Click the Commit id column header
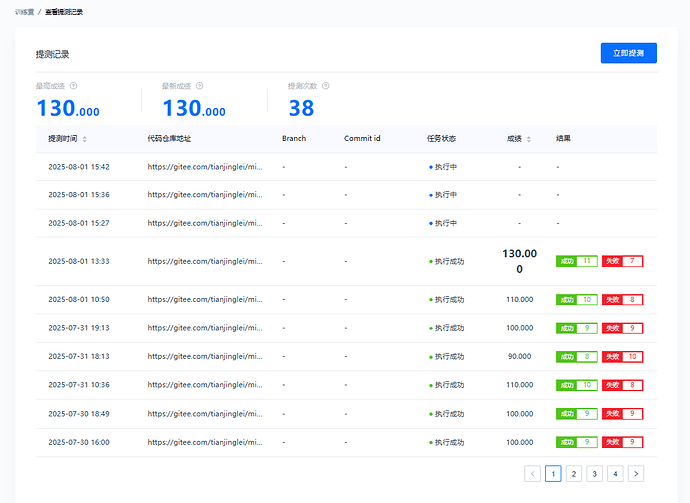This screenshot has height=503, width=690. 362,139
